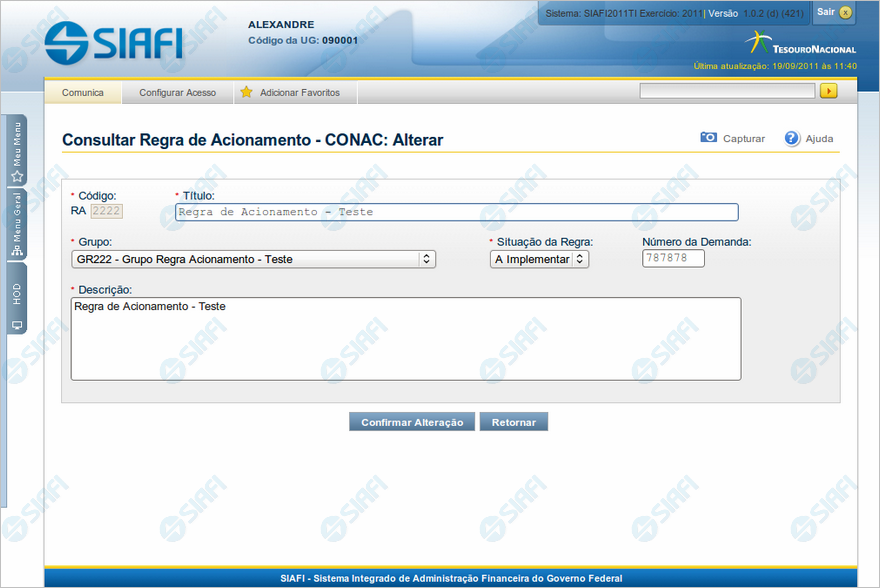Screen dimensions: 880x588
Task: Open Meu Menu side tab
Action: (17, 152)
